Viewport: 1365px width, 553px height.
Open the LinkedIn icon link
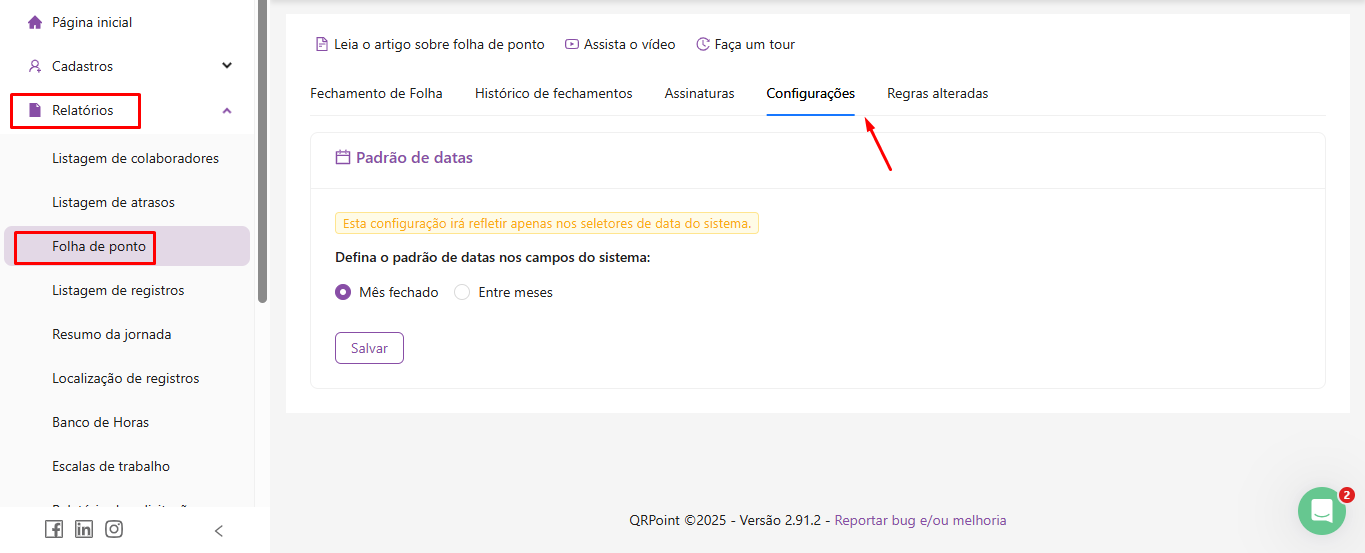pyautogui.click(x=84, y=530)
